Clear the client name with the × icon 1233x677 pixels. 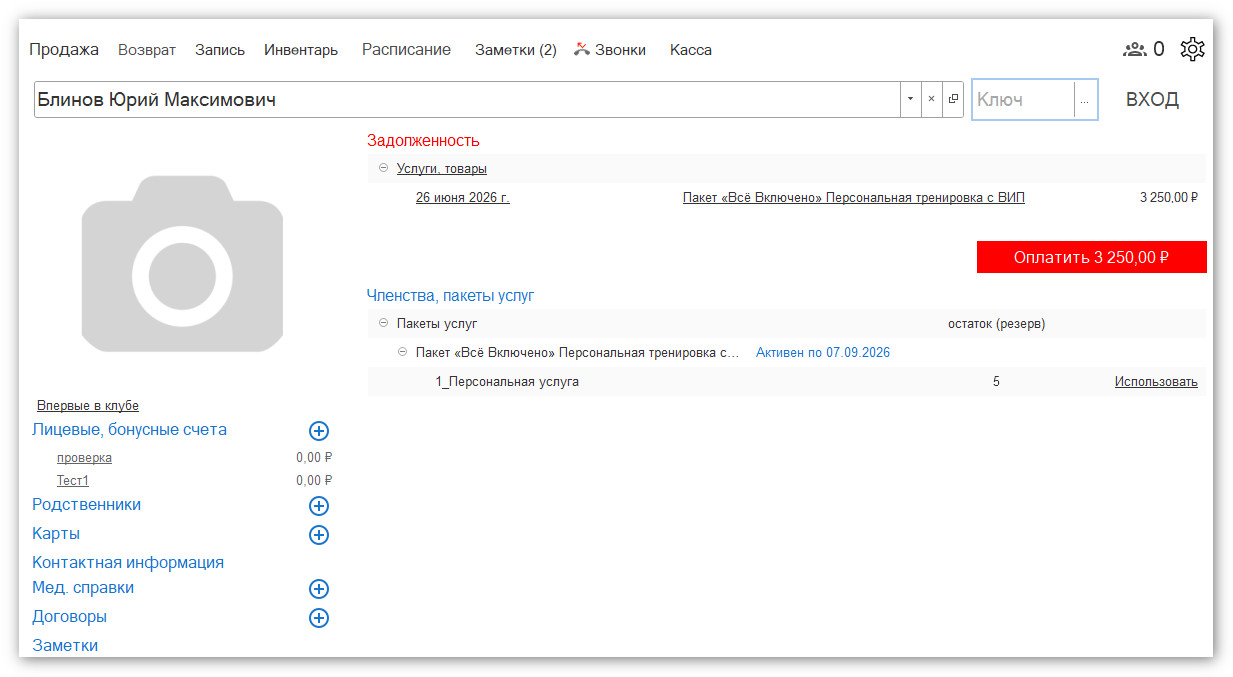pos(931,99)
